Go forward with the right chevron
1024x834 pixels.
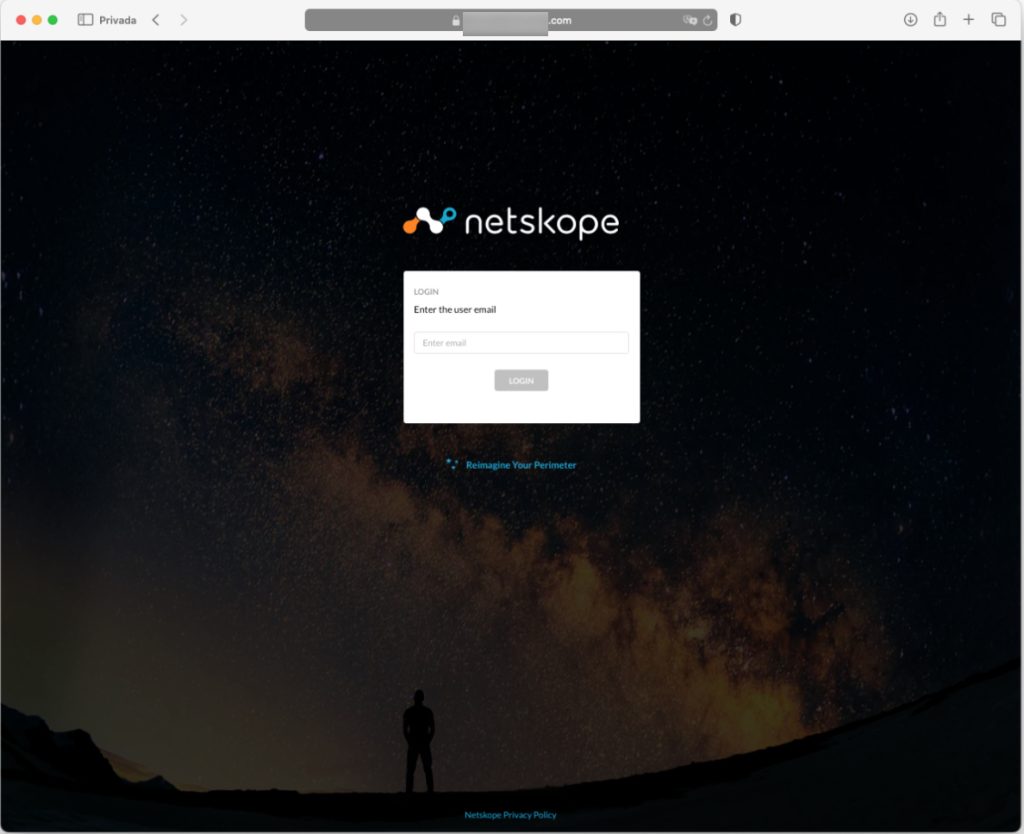click(184, 20)
